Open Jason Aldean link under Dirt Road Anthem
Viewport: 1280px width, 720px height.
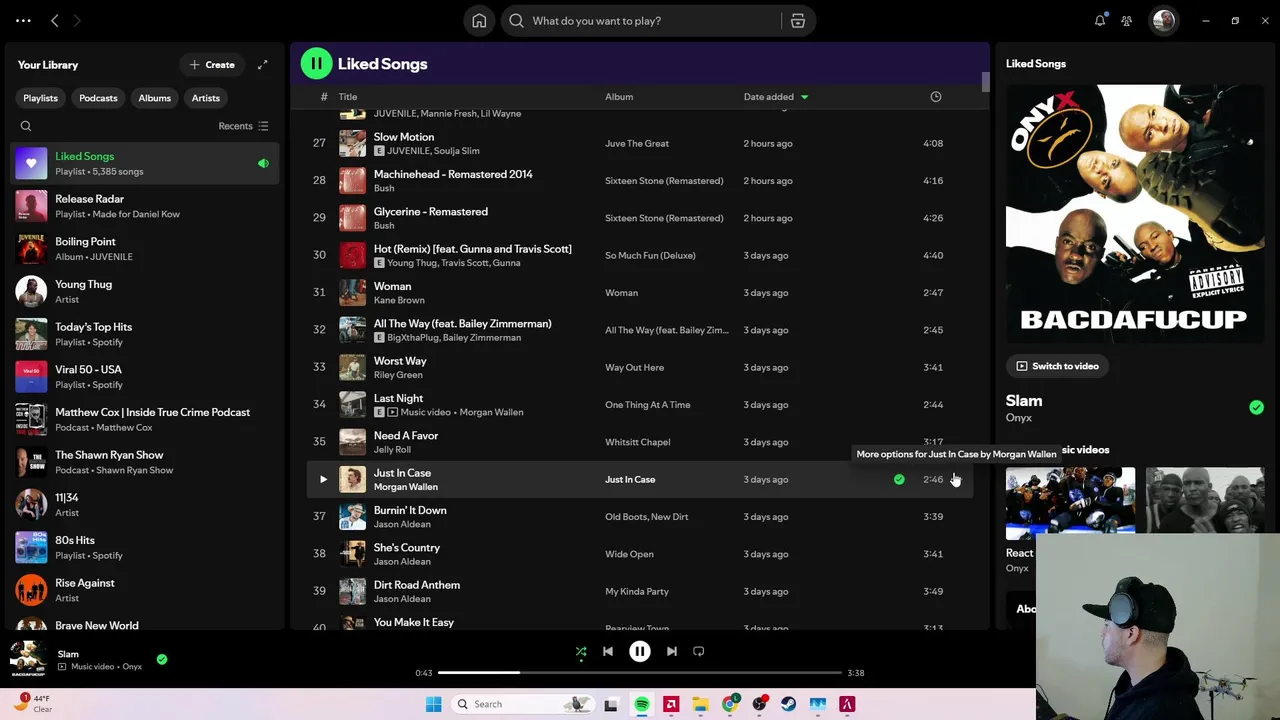coord(402,599)
